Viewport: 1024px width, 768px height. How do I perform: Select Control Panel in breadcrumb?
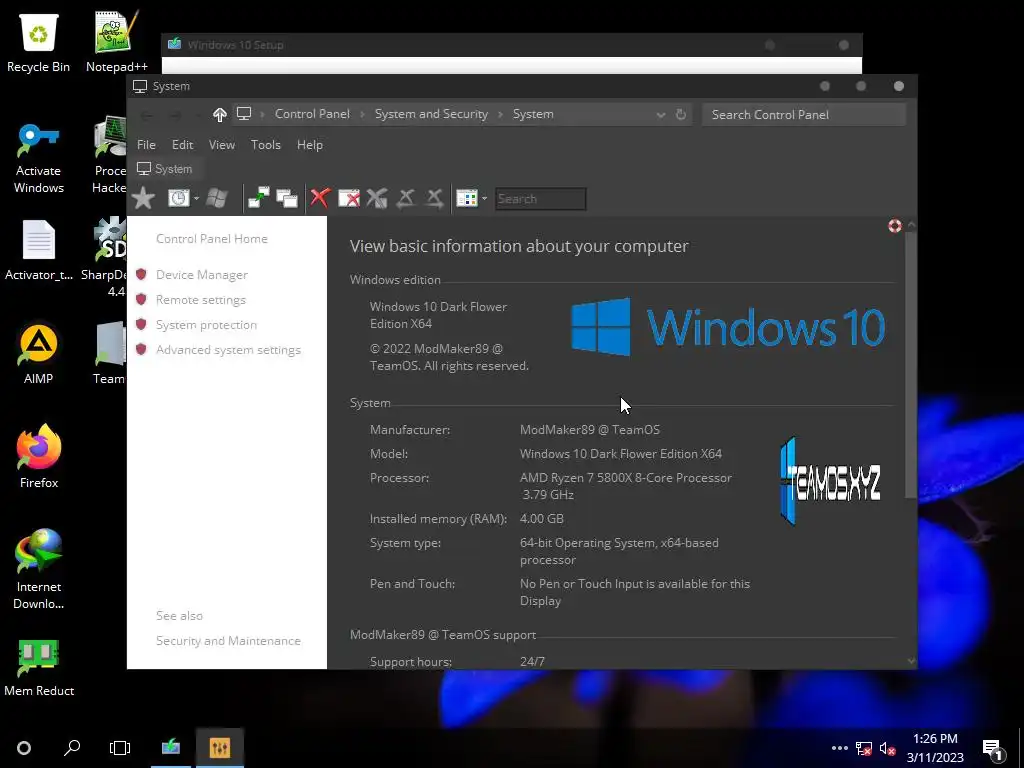[312, 114]
